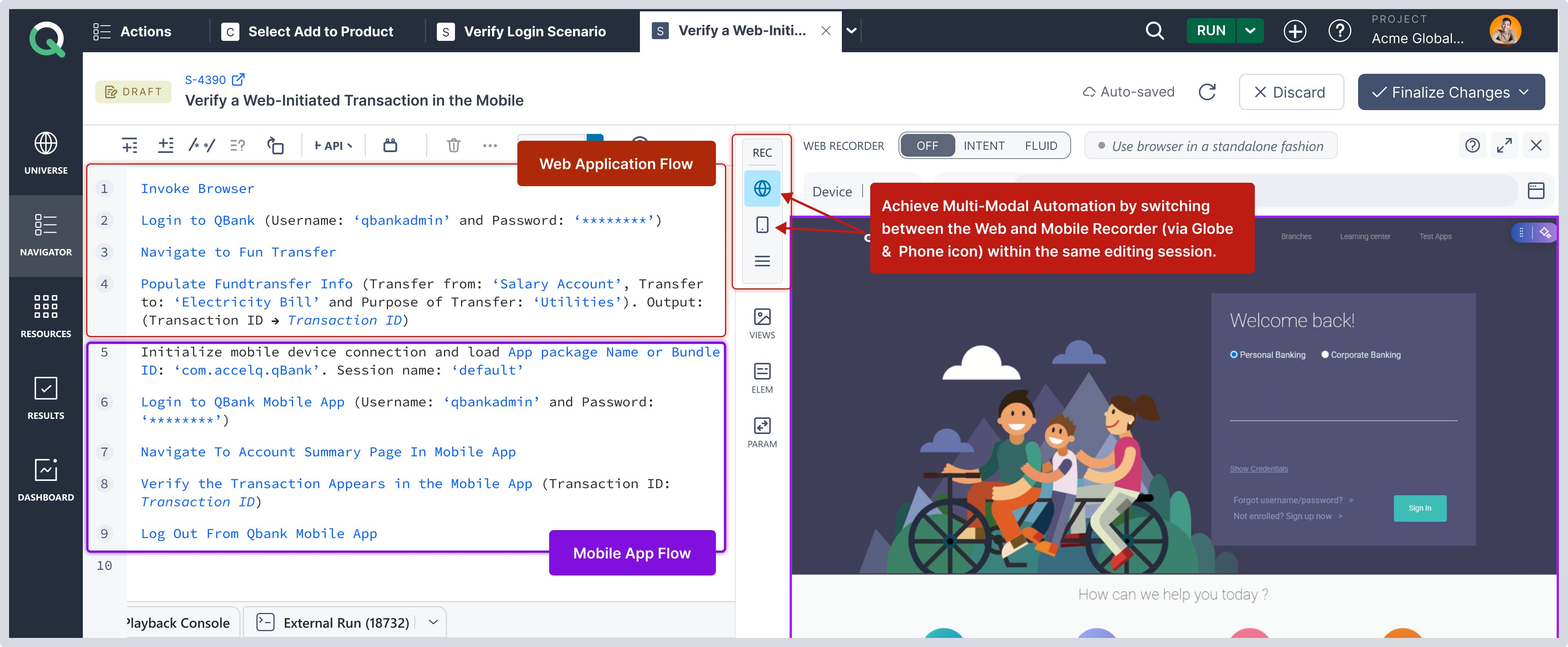Open the PARAM panel
The image size is (1568, 647).
pos(762,432)
